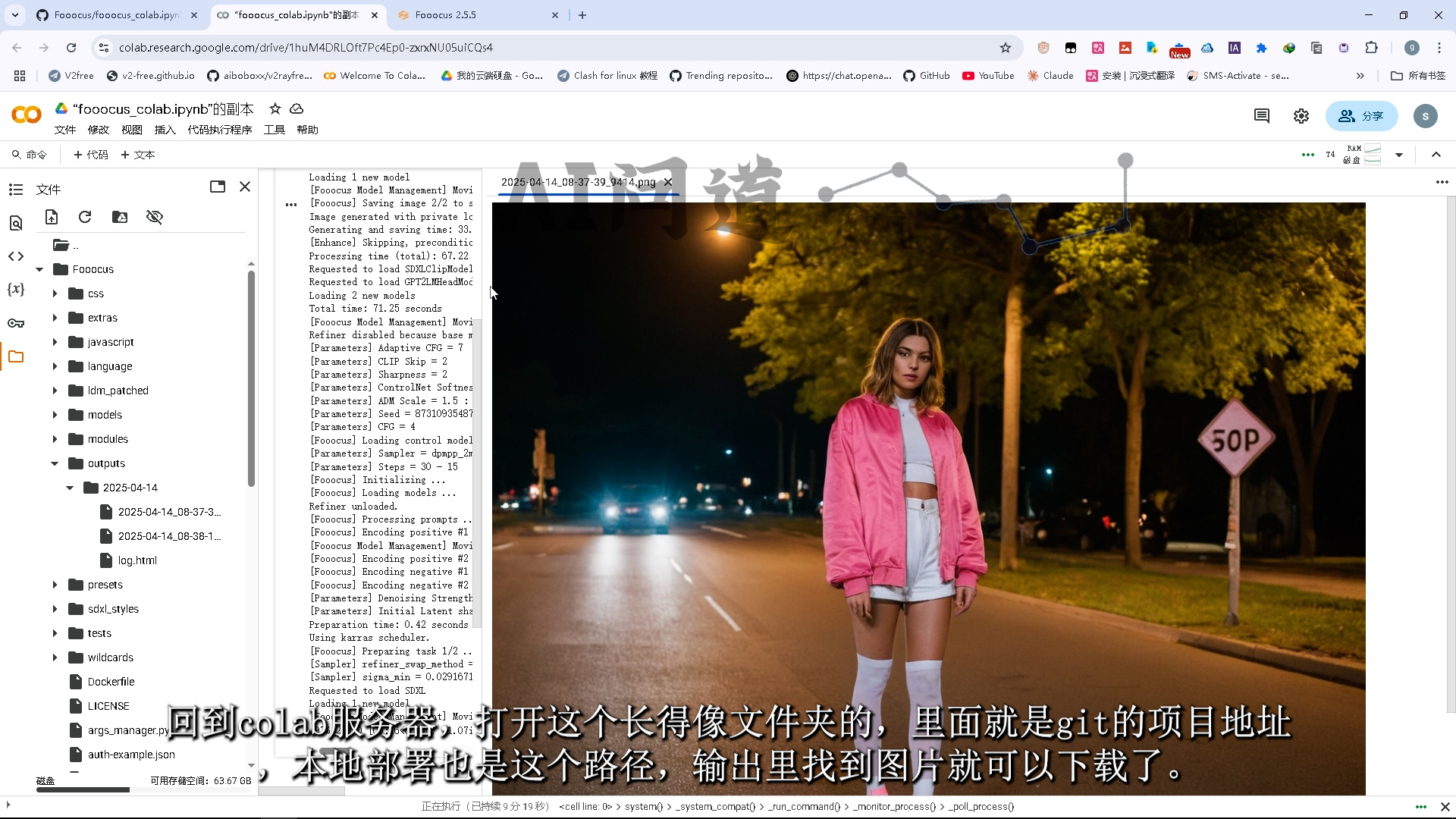Image resolution: width=1456 pixels, height=819 pixels.
Task: Open the code snippets sidebar icon
Action: coord(16,256)
